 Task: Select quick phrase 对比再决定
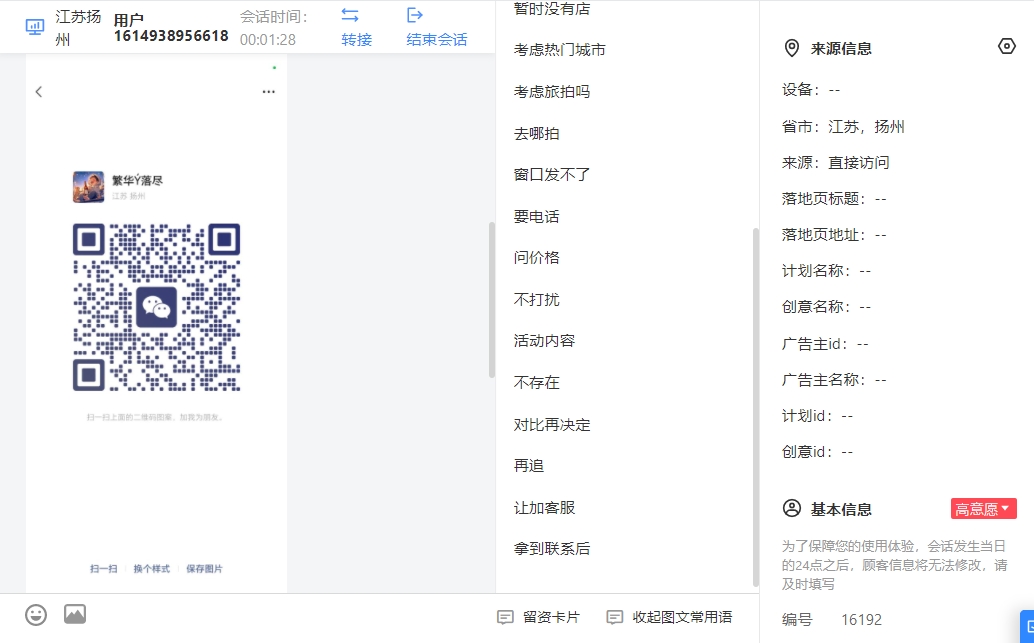point(552,425)
